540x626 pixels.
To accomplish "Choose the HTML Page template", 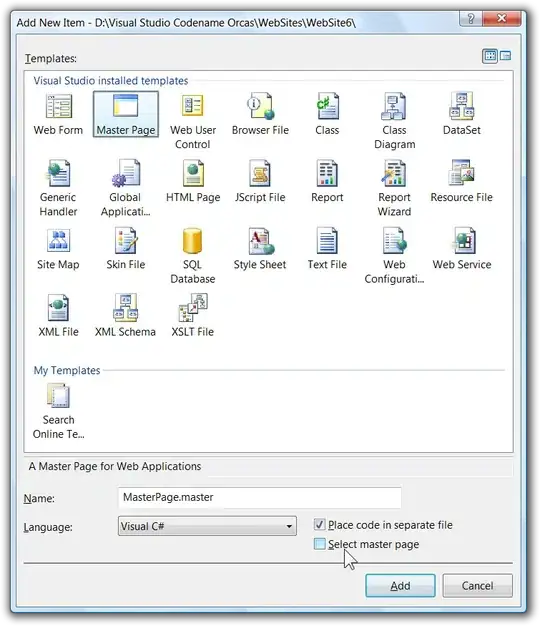I will click(193, 173).
